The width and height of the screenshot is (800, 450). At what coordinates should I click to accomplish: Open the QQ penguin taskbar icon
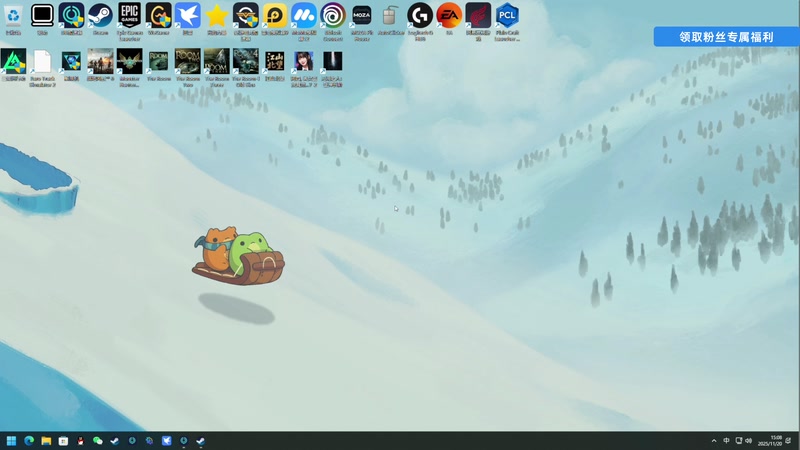click(81, 441)
